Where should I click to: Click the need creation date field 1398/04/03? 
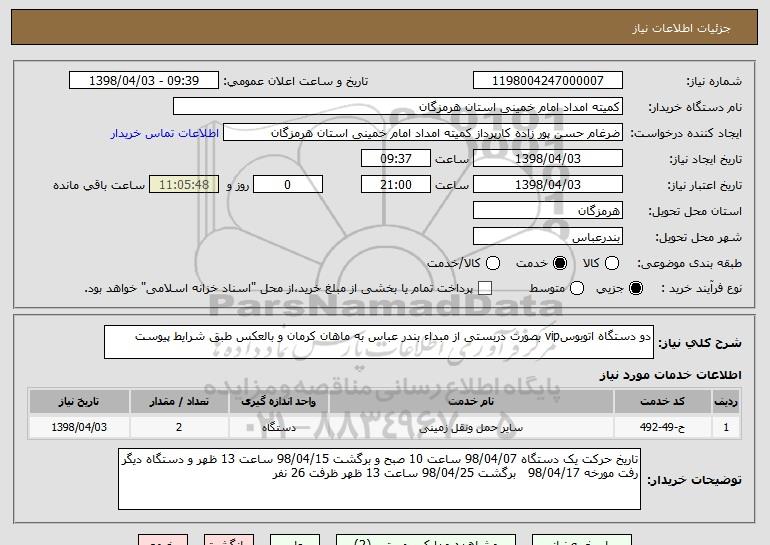pyautogui.click(x=548, y=159)
